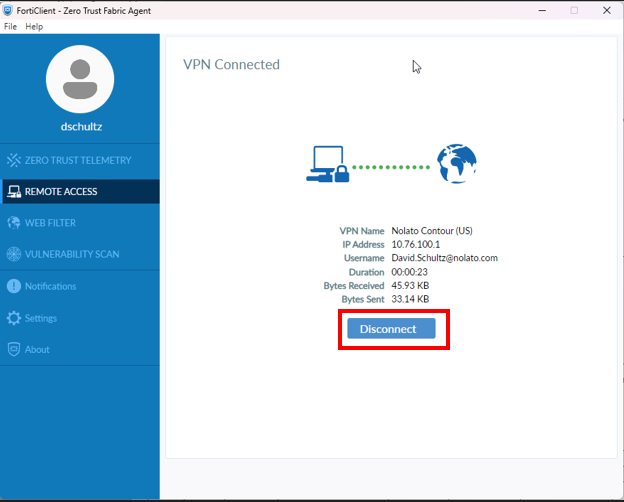Click the dschultz user avatar

80,79
